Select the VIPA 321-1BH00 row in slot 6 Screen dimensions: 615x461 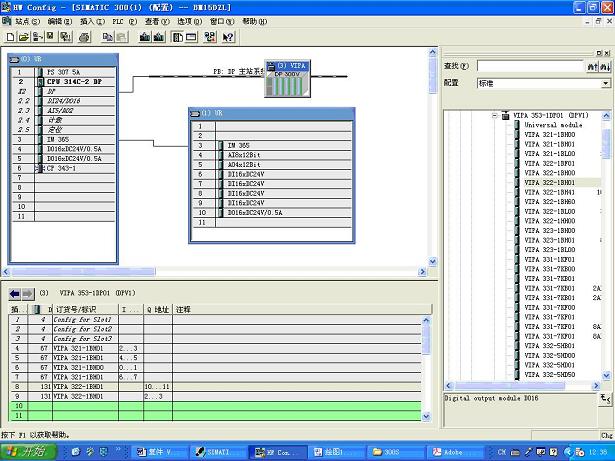(x=215, y=368)
